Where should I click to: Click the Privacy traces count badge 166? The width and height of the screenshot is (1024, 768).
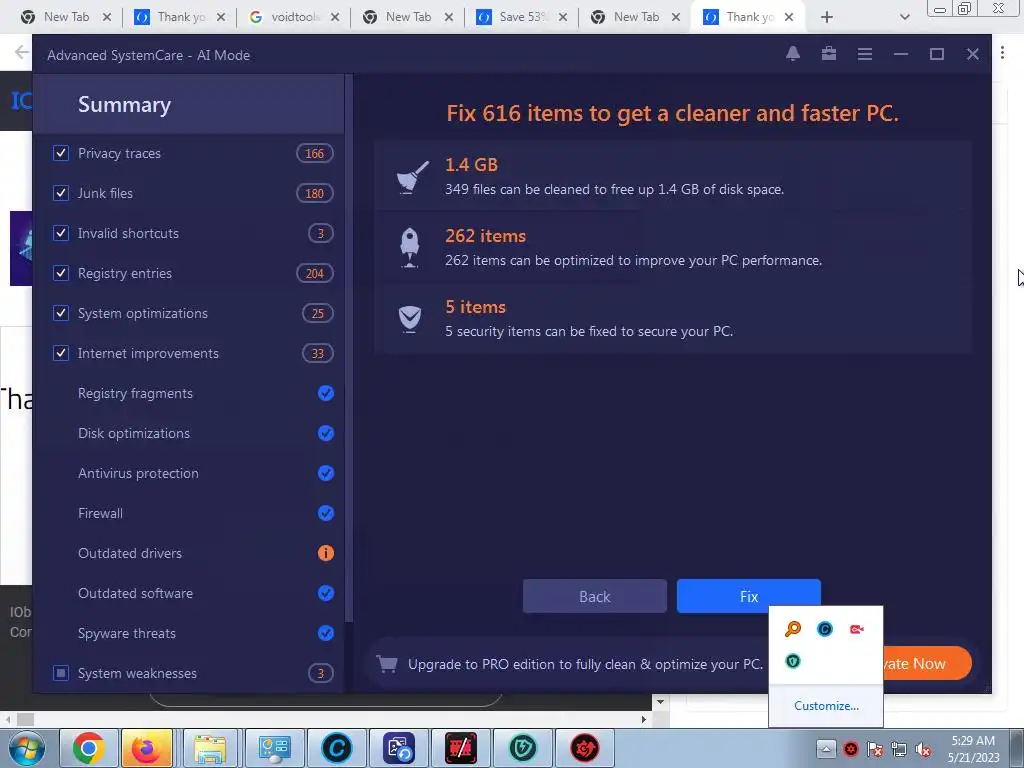pyautogui.click(x=315, y=153)
